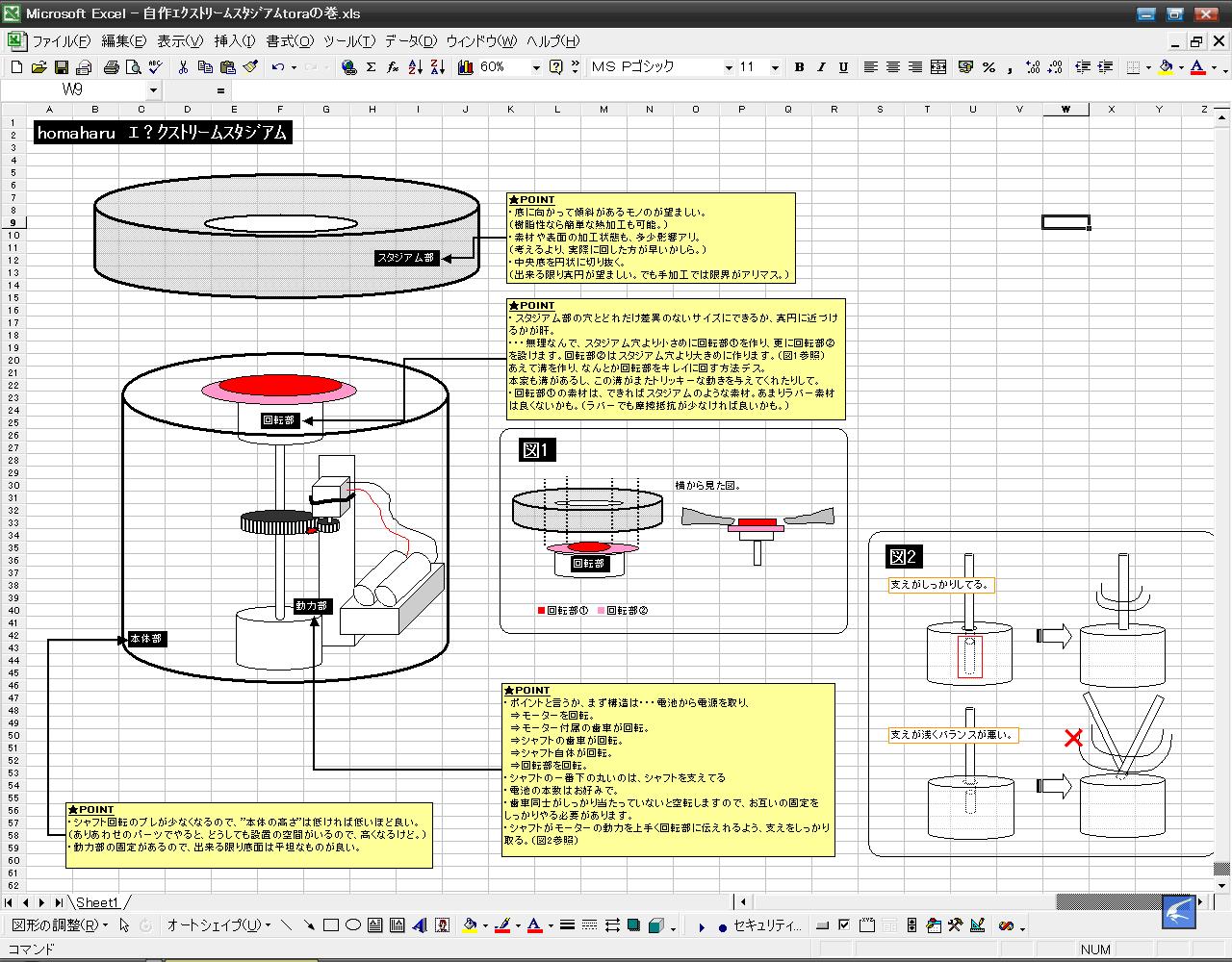Toggle bold formatting
The height and width of the screenshot is (962, 1232).
[799, 67]
